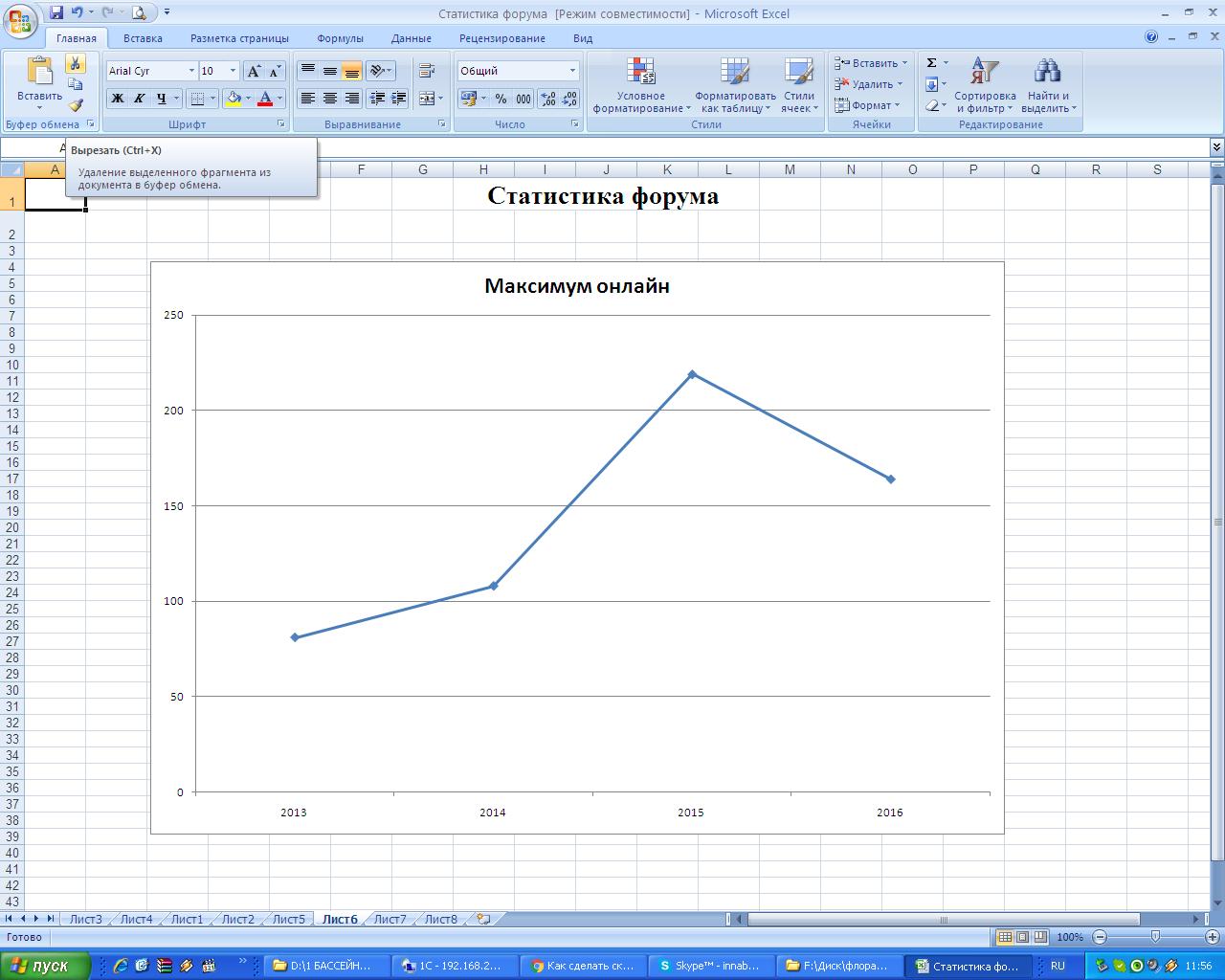The height and width of the screenshot is (980, 1225).
Task: Toggle the bottom vertical align button
Action: point(352,71)
